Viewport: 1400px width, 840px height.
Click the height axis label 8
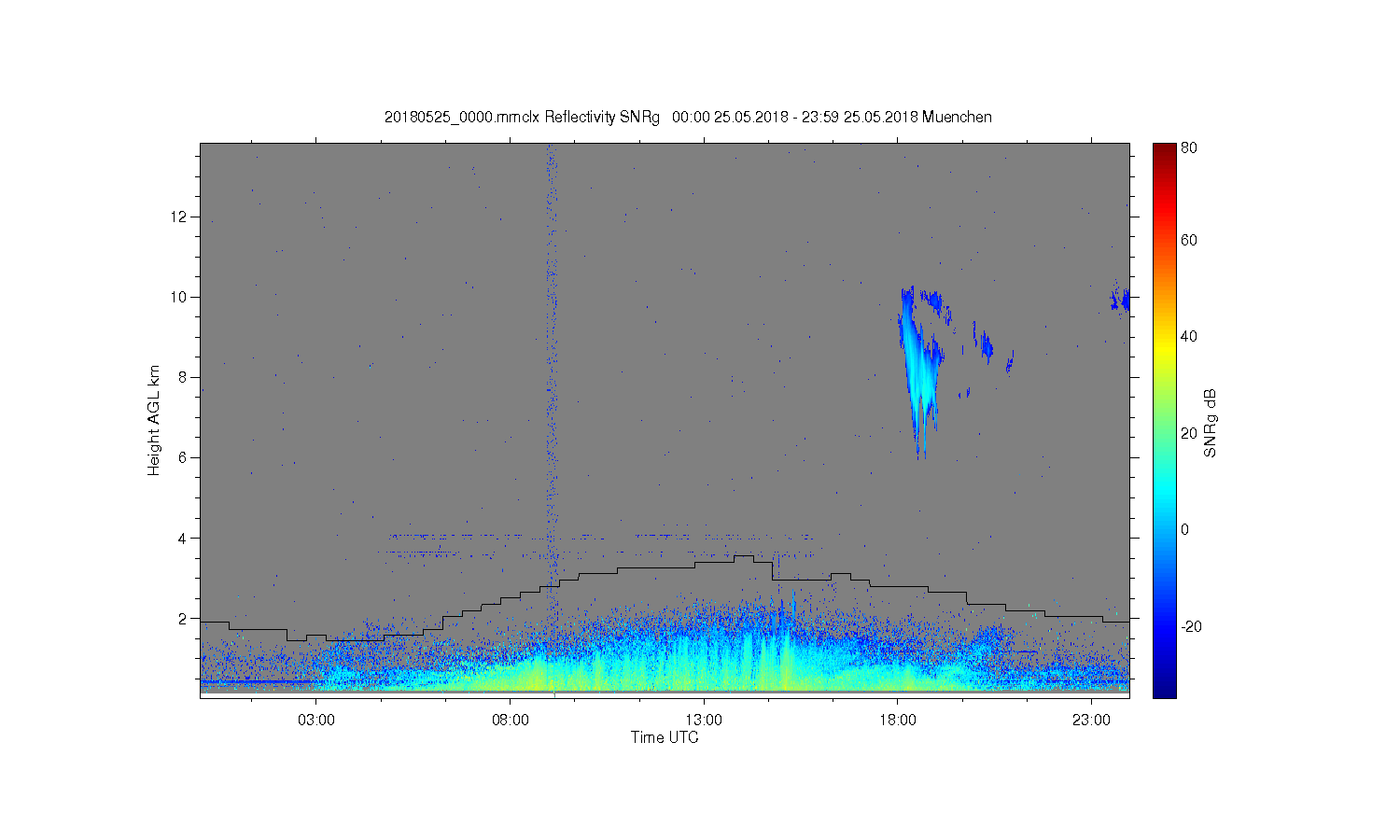coord(183,377)
